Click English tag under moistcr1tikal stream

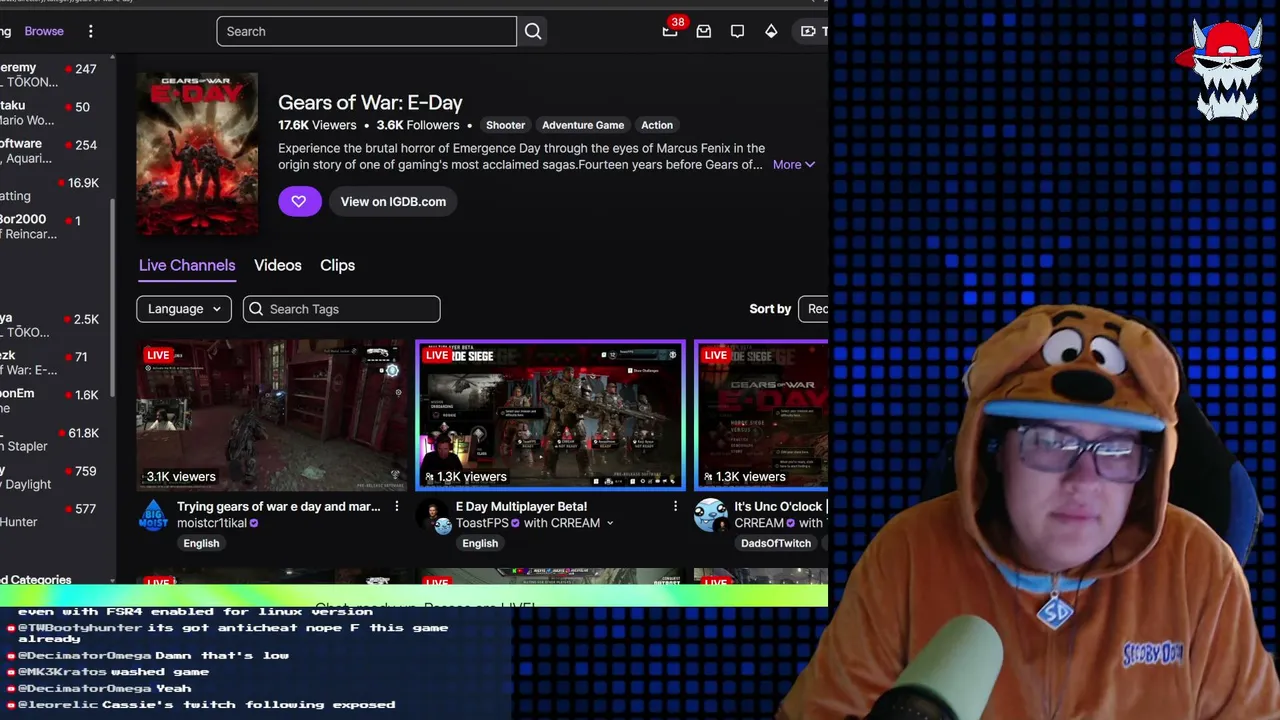[201, 543]
